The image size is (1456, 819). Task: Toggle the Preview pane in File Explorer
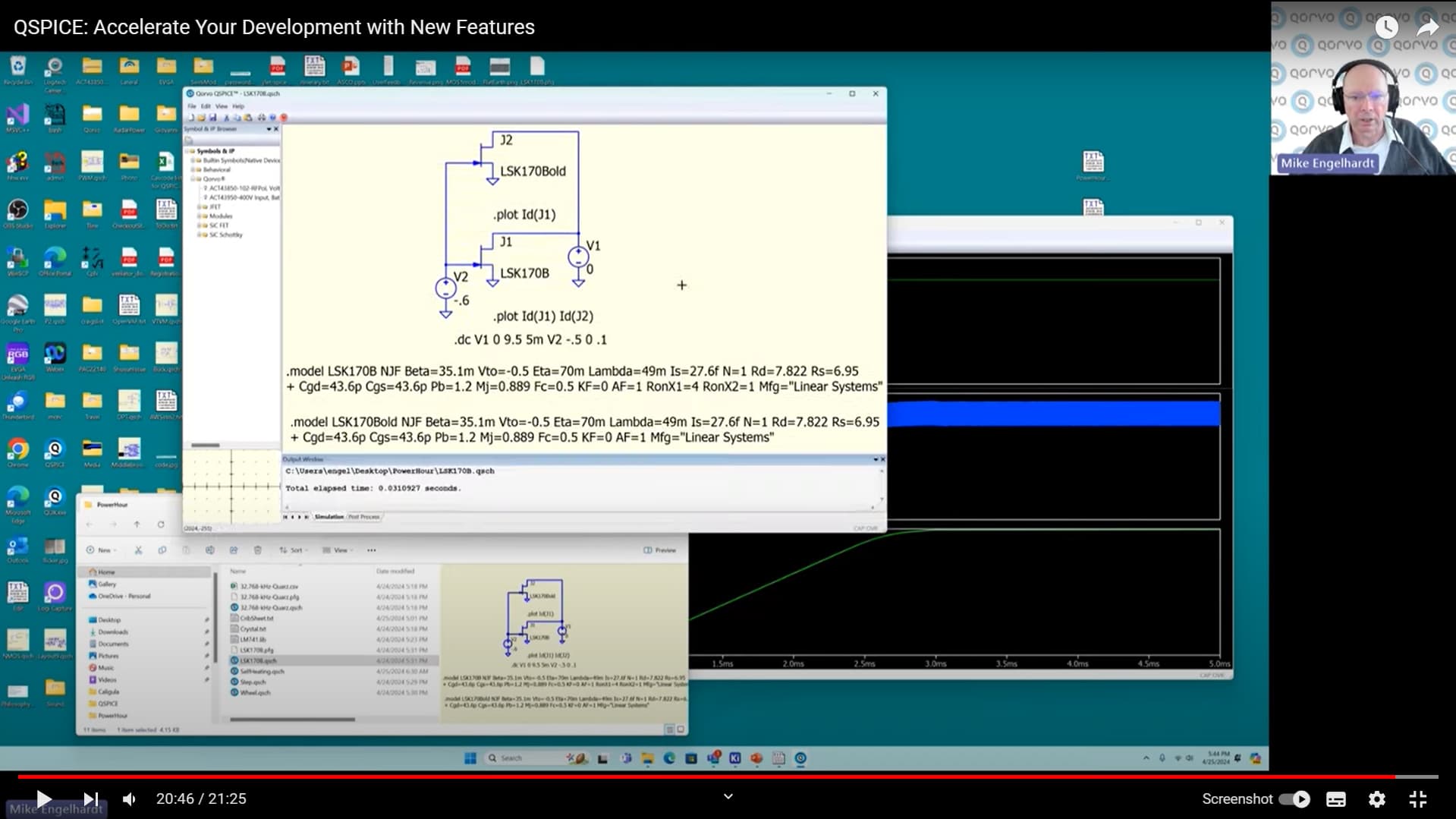coord(659,550)
